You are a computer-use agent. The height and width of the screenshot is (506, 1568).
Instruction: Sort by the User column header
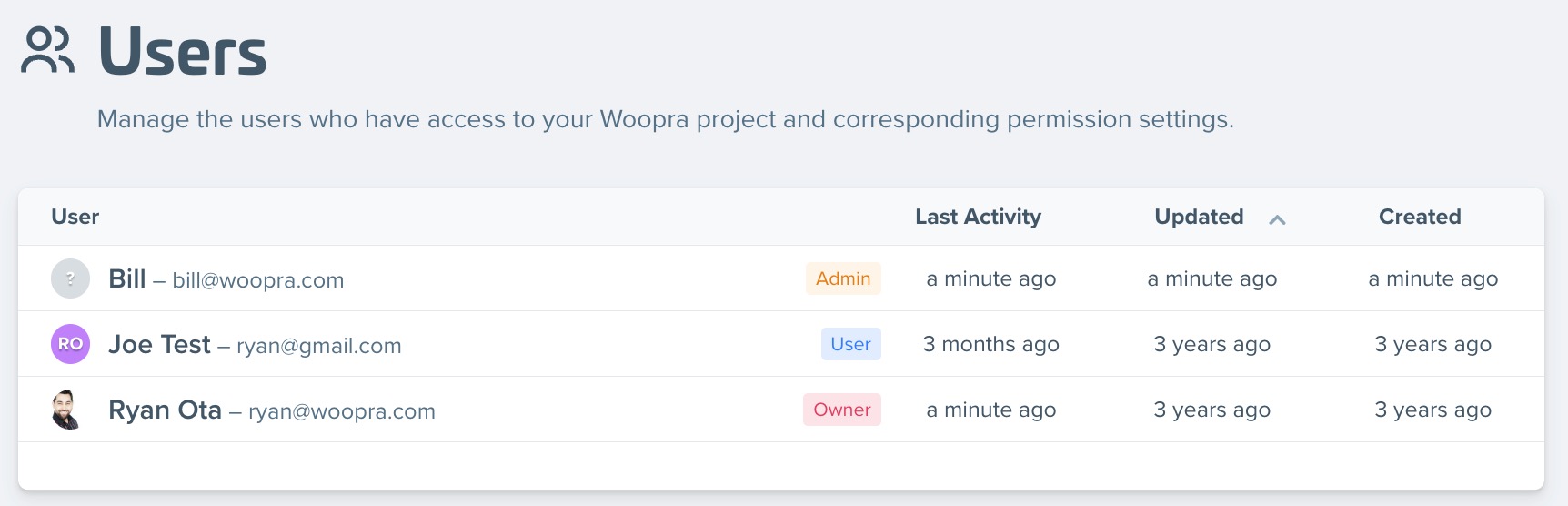click(x=75, y=217)
